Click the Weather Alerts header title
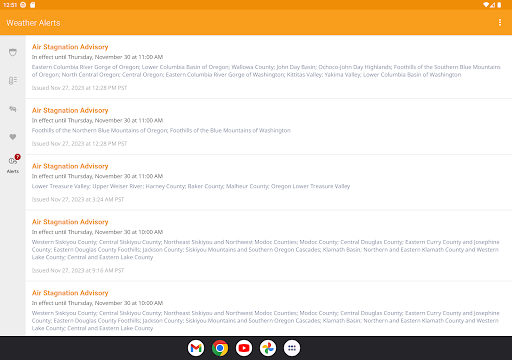Viewport: 512px width, 360px height. pos(33,23)
